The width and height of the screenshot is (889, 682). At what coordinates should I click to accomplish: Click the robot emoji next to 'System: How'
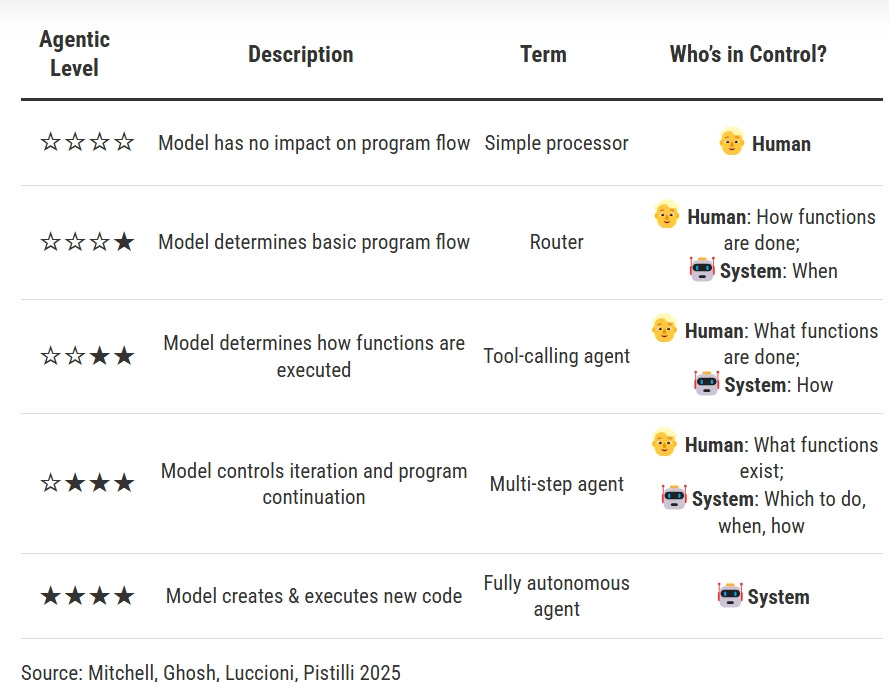[706, 383]
